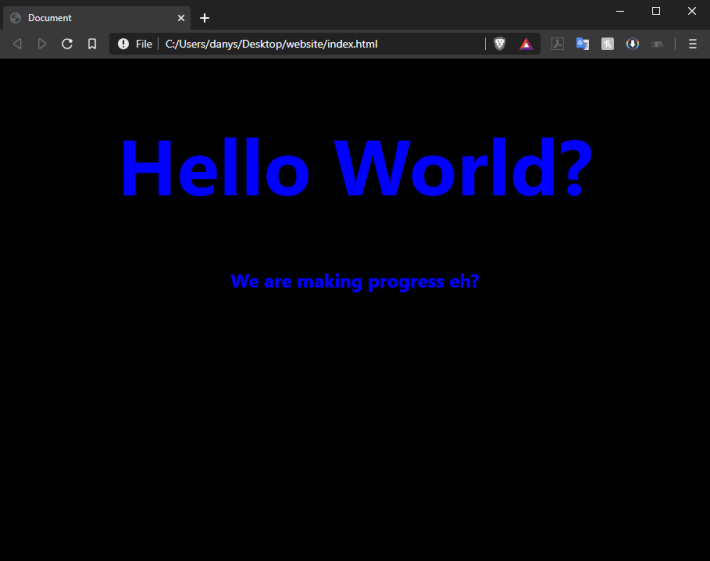Click the dimmed extension icon beside the menu
This screenshot has width=710, height=561.
(x=657, y=44)
